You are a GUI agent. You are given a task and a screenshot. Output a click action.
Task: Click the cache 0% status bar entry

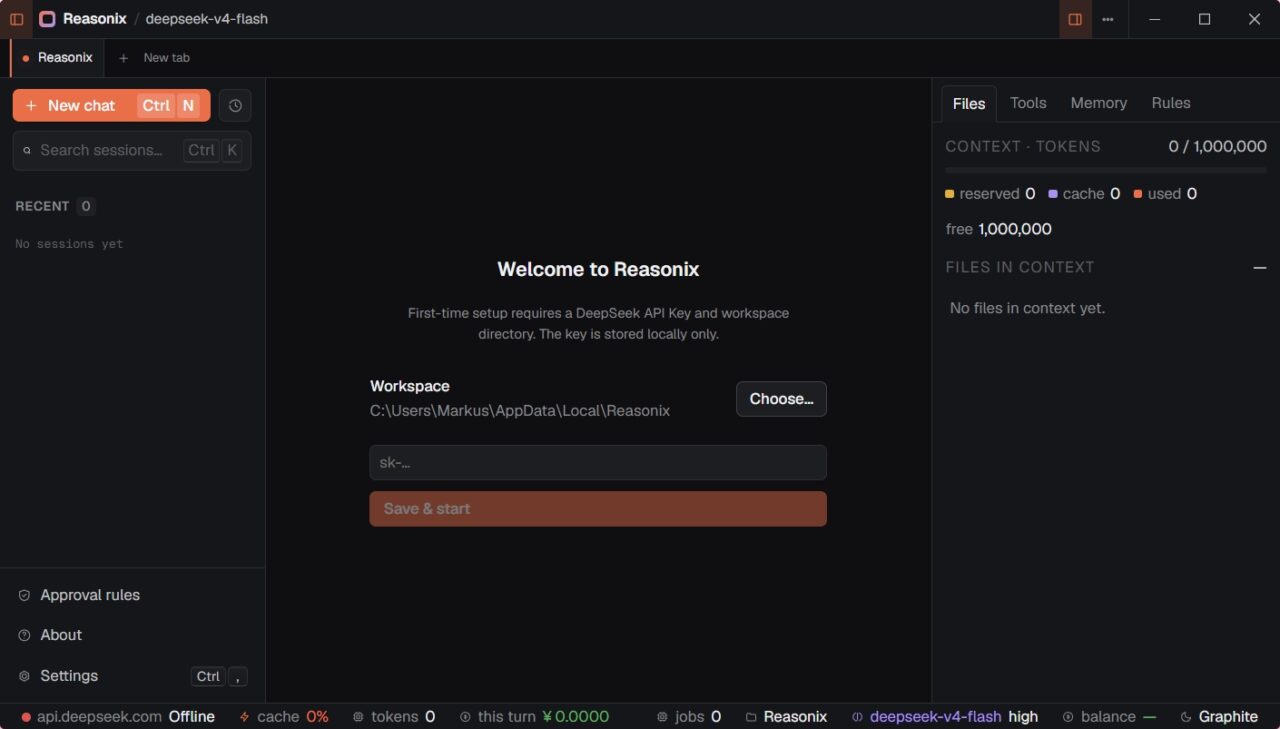[x=284, y=717]
